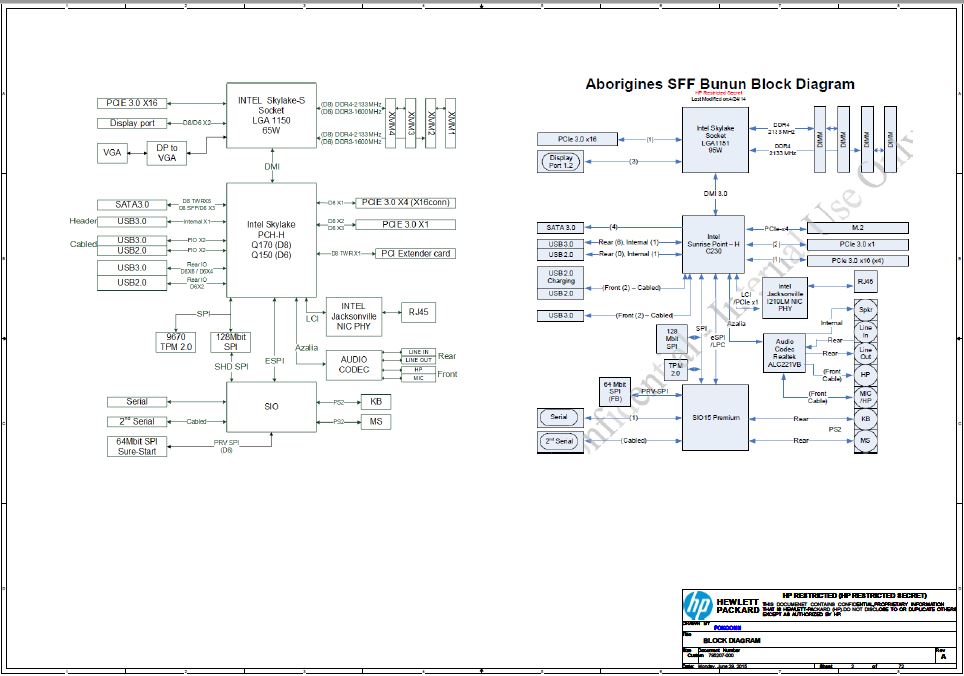The image size is (964, 676).
Task: Click the 'PCIe 3.0 x16' box beside the LGA1151 socket
Action: (x=577, y=139)
